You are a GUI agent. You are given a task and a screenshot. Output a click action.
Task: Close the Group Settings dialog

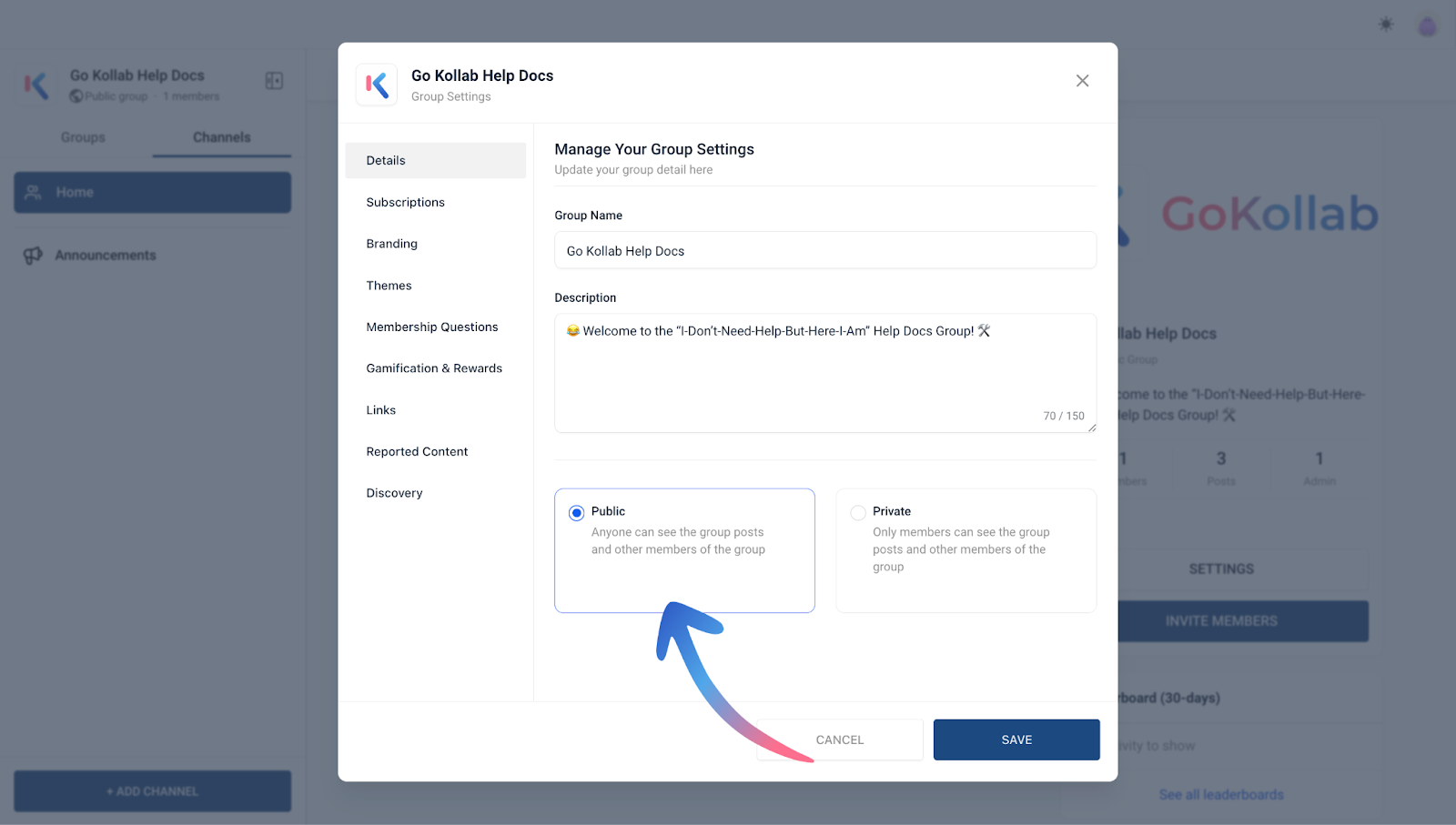[1082, 81]
